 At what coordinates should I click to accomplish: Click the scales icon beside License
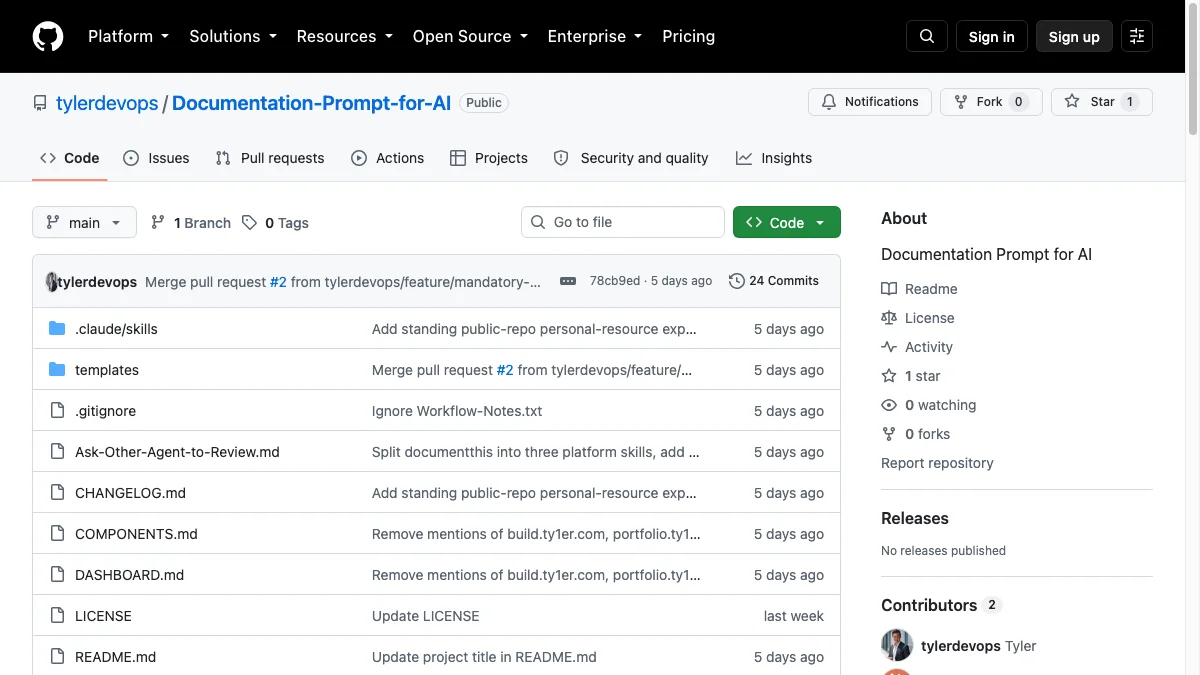[x=889, y=318]
